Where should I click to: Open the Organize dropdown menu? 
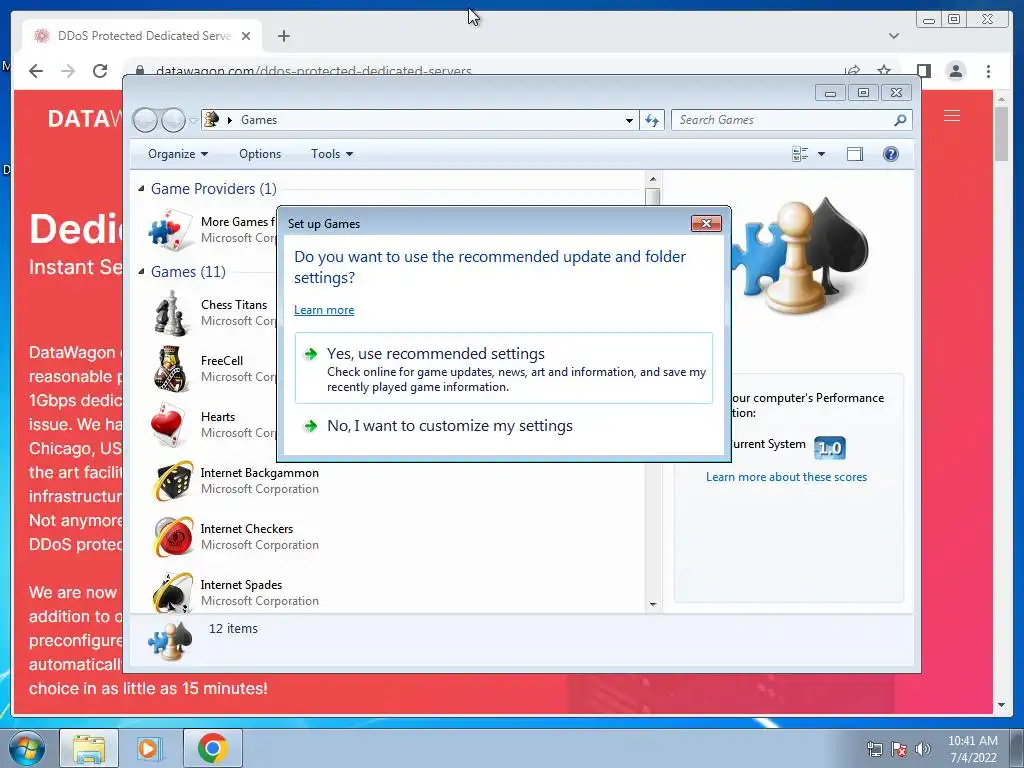point(178,154)
